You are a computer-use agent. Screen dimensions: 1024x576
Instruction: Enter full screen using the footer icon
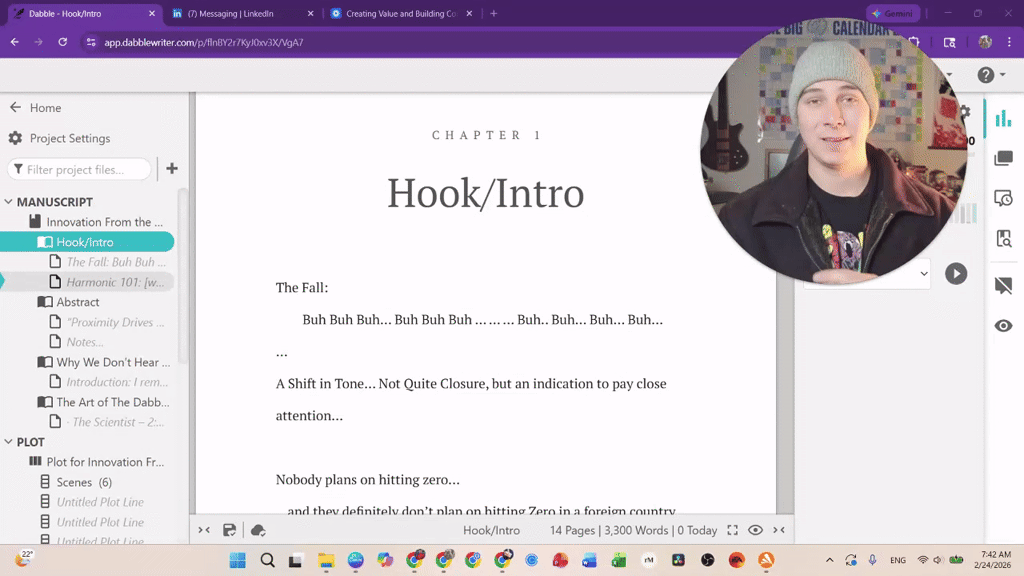[x=732, y=530]
